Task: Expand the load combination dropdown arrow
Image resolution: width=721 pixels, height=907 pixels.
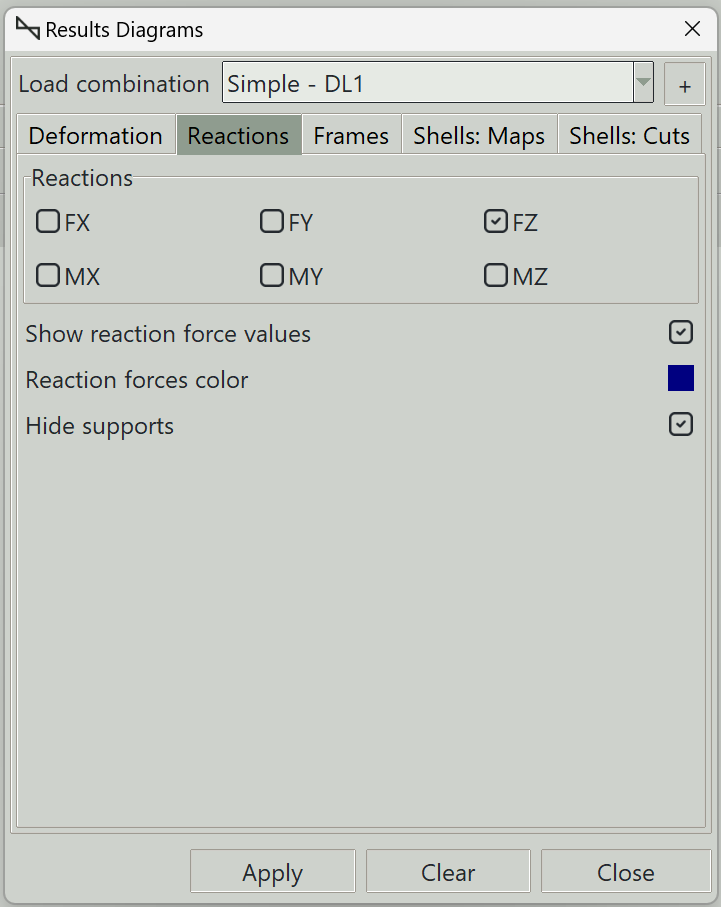Action: click(x=643, y=82)
